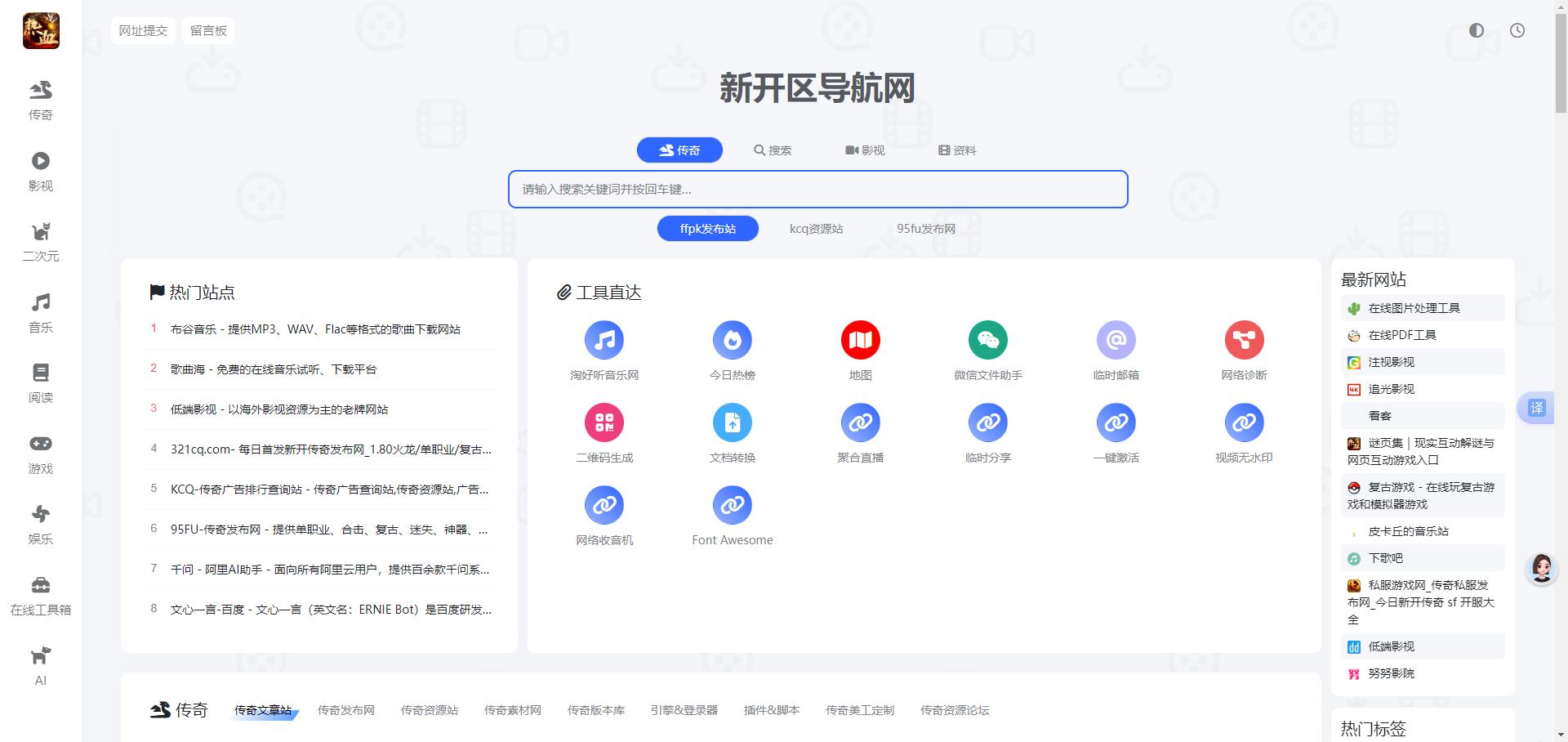The height and width of the screenshot is (742, 1568).
Task: Open the 地图 tool icon
Action: click(x=861, y=340)
